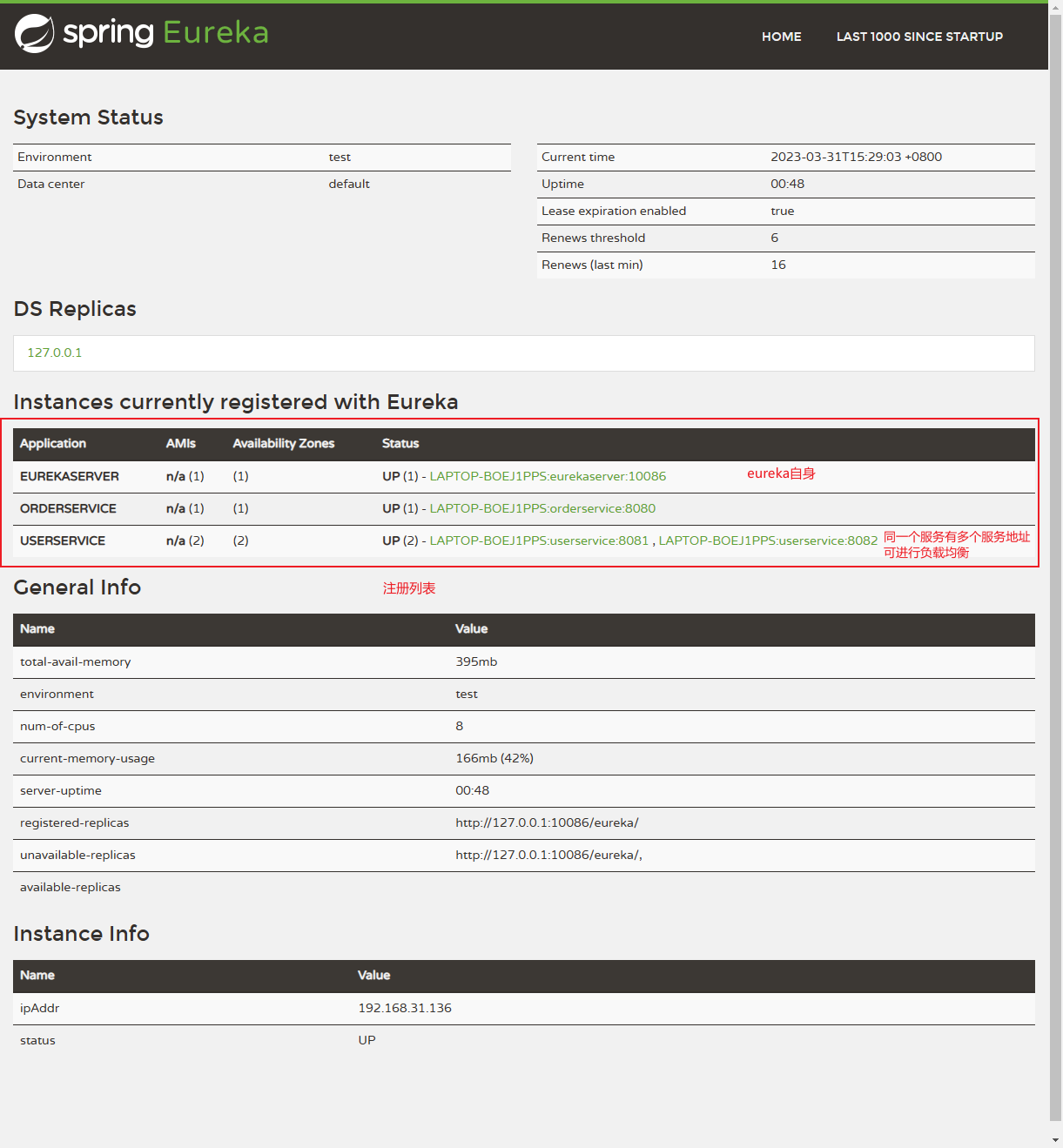This screenshot has height=1148, width=1063.
Task: Click the Availability Zones column header
Action: 284,443
